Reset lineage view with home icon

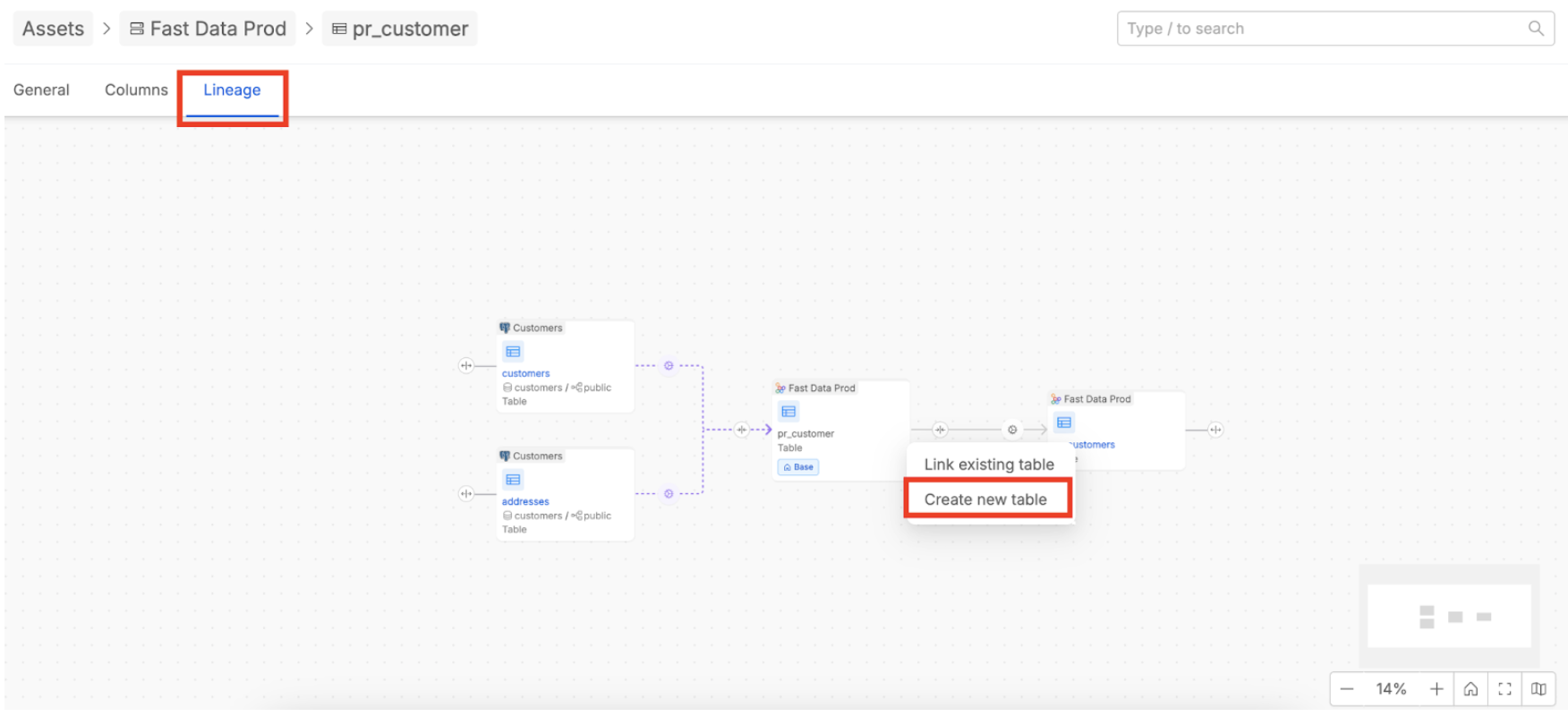pyautogui.click(x=1470, y=689)
